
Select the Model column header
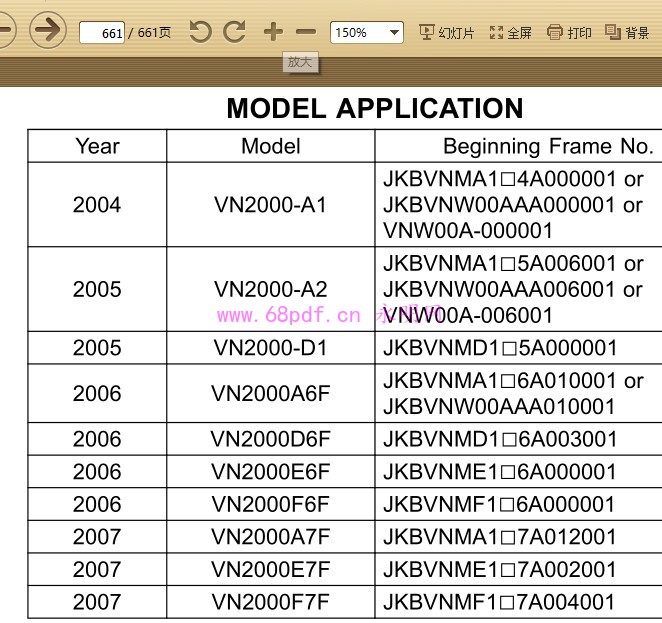[270, 146]
